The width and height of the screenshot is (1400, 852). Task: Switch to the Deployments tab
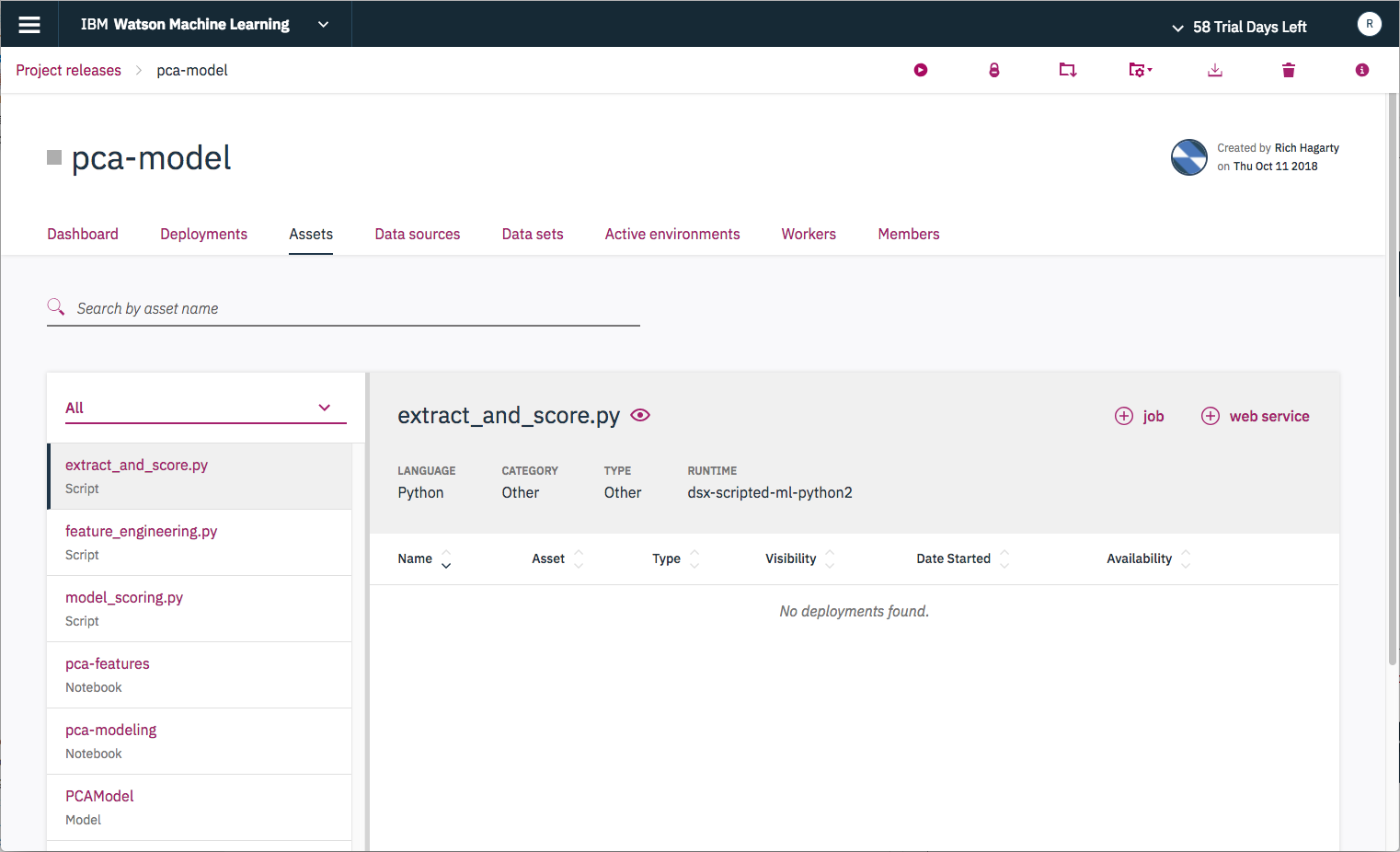pos(203,234)
